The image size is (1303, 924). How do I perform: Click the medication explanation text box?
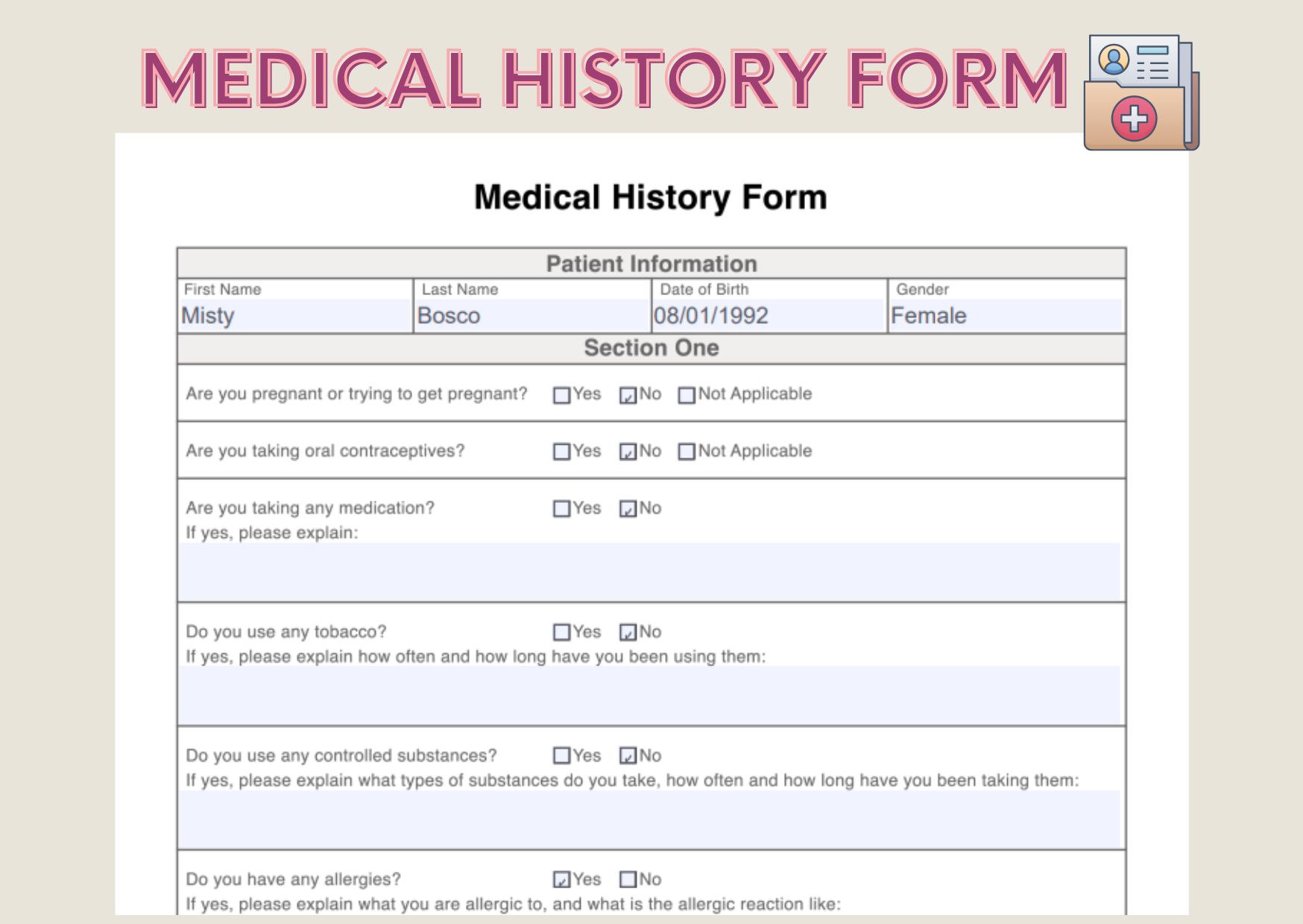coord(649,571)
